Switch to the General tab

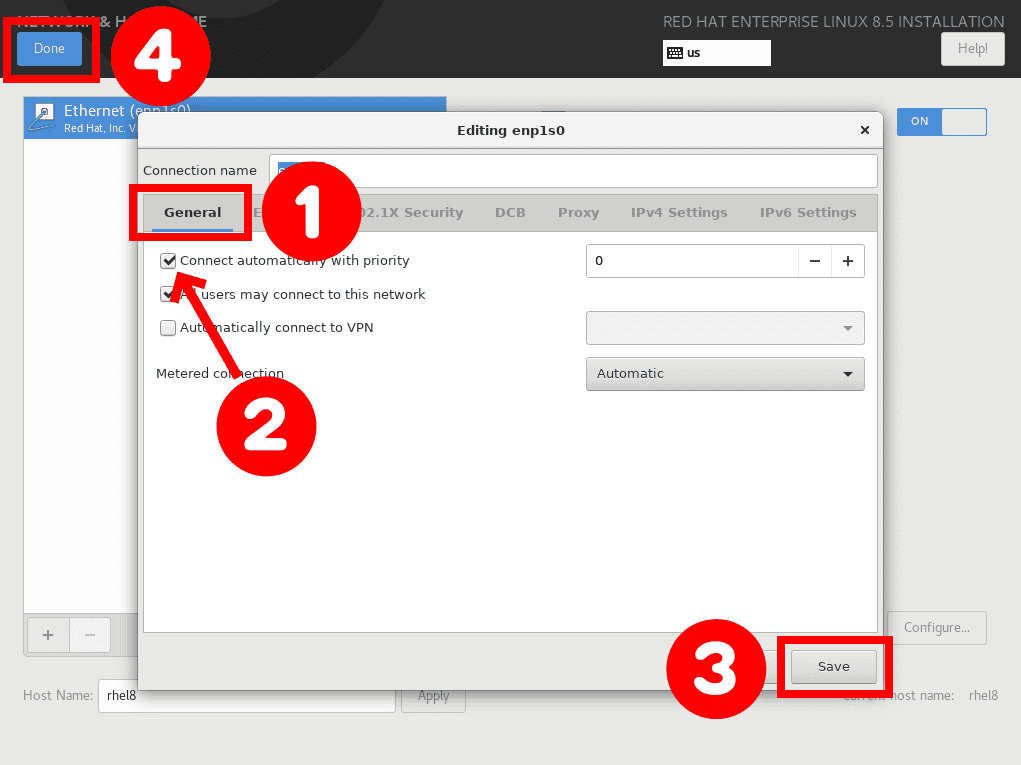[x=192, y=212]
